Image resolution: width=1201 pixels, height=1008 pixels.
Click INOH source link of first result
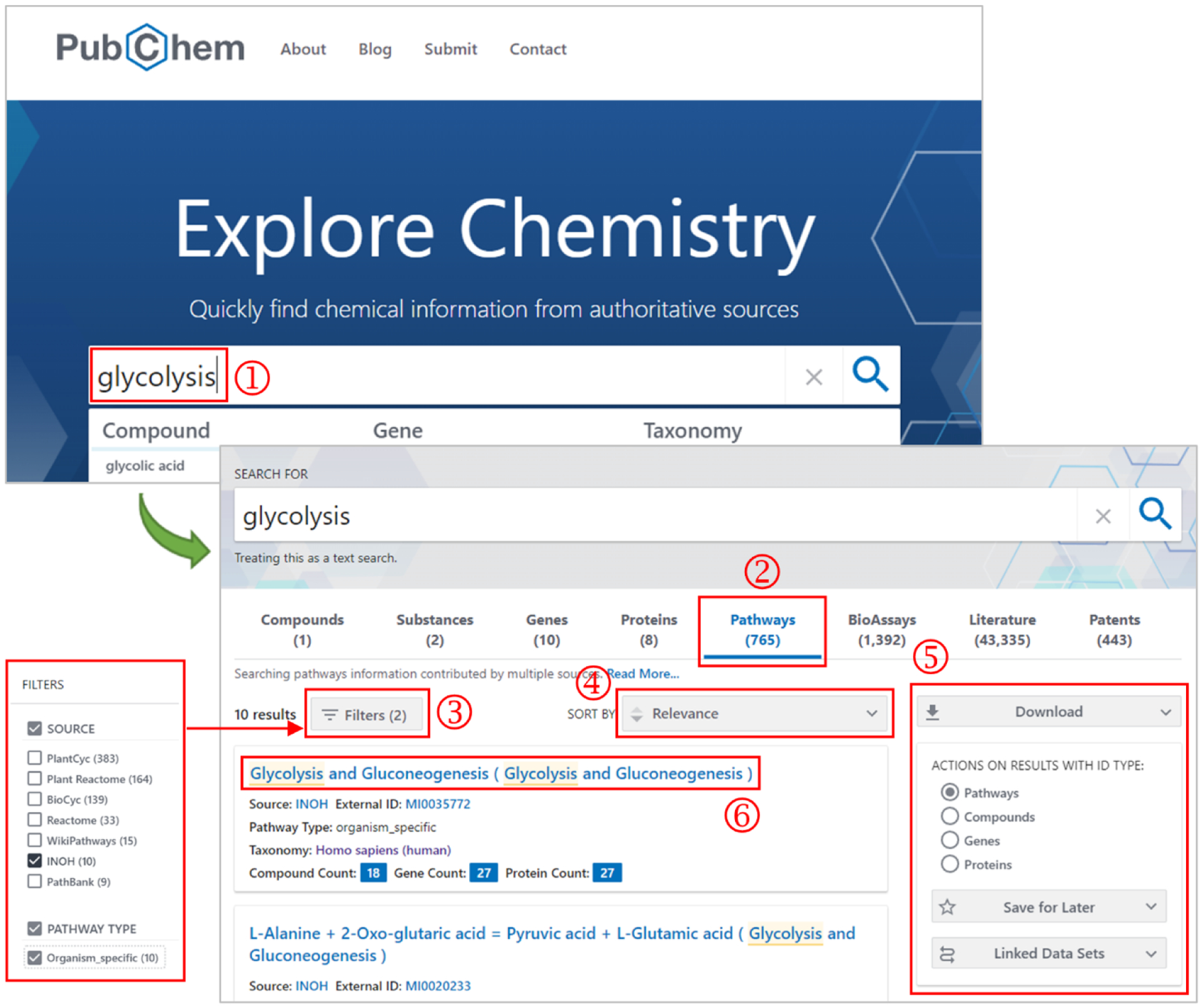tap(312, 804)
